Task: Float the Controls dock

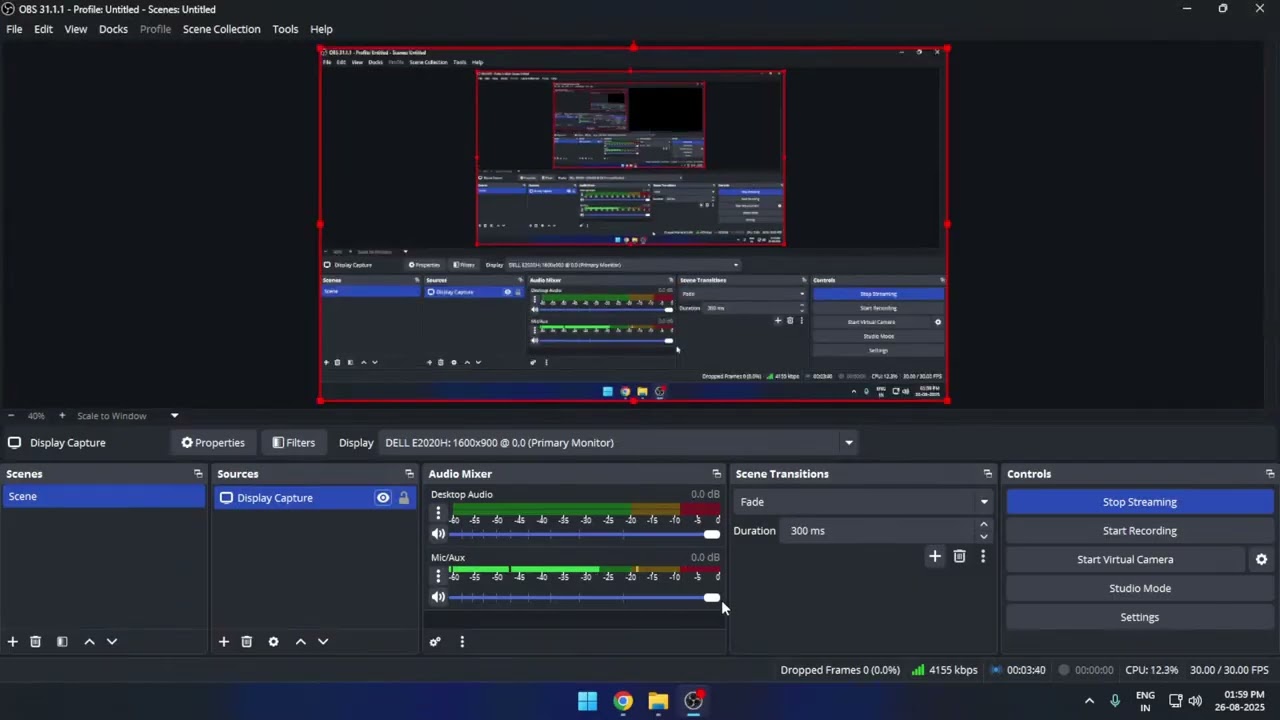Action: pyautogui.click(x=1270, y=474)
